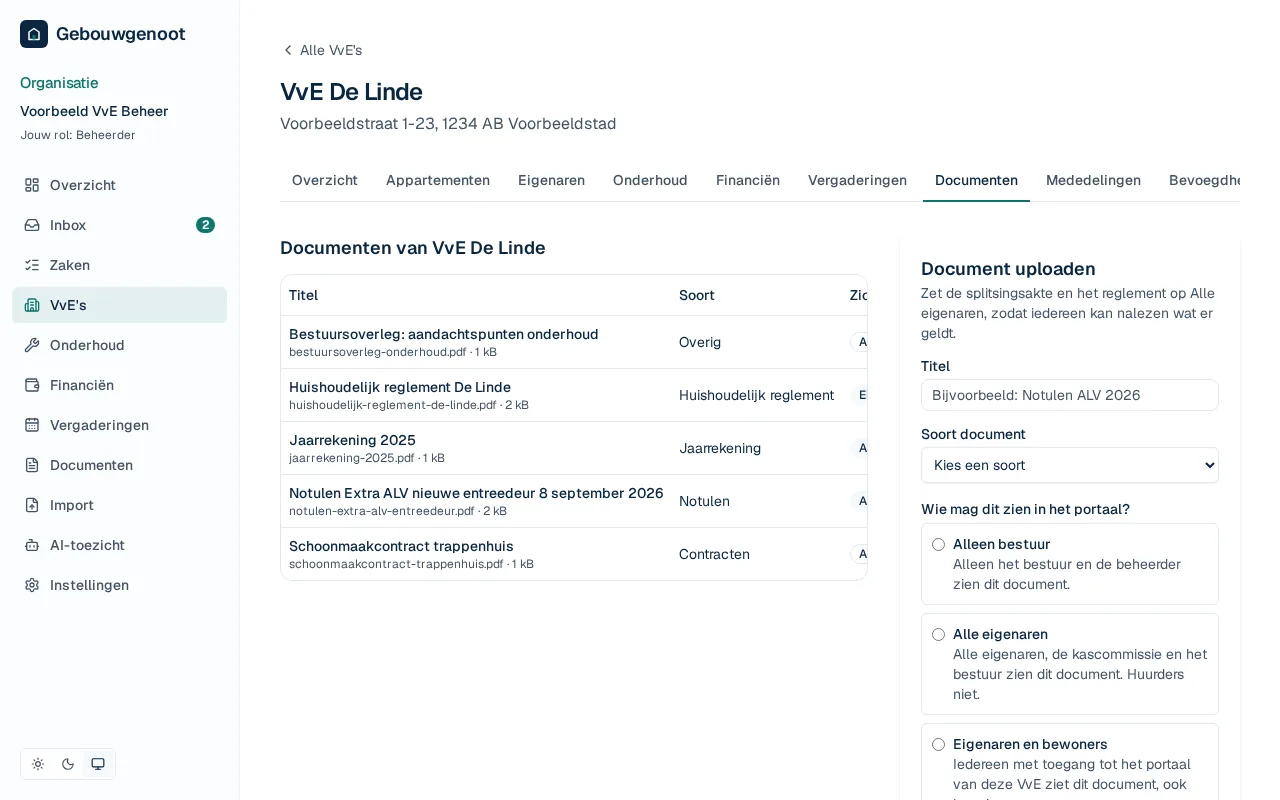Click the Zaken checklist icon in sidebar
The height and width of the screenshot is (800, 1280).
pos(32,265)
